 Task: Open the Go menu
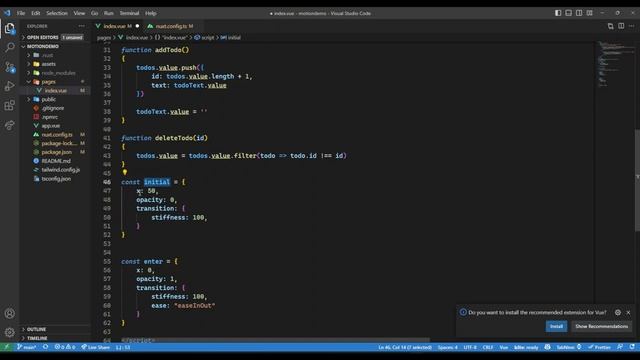coord(95,13)
